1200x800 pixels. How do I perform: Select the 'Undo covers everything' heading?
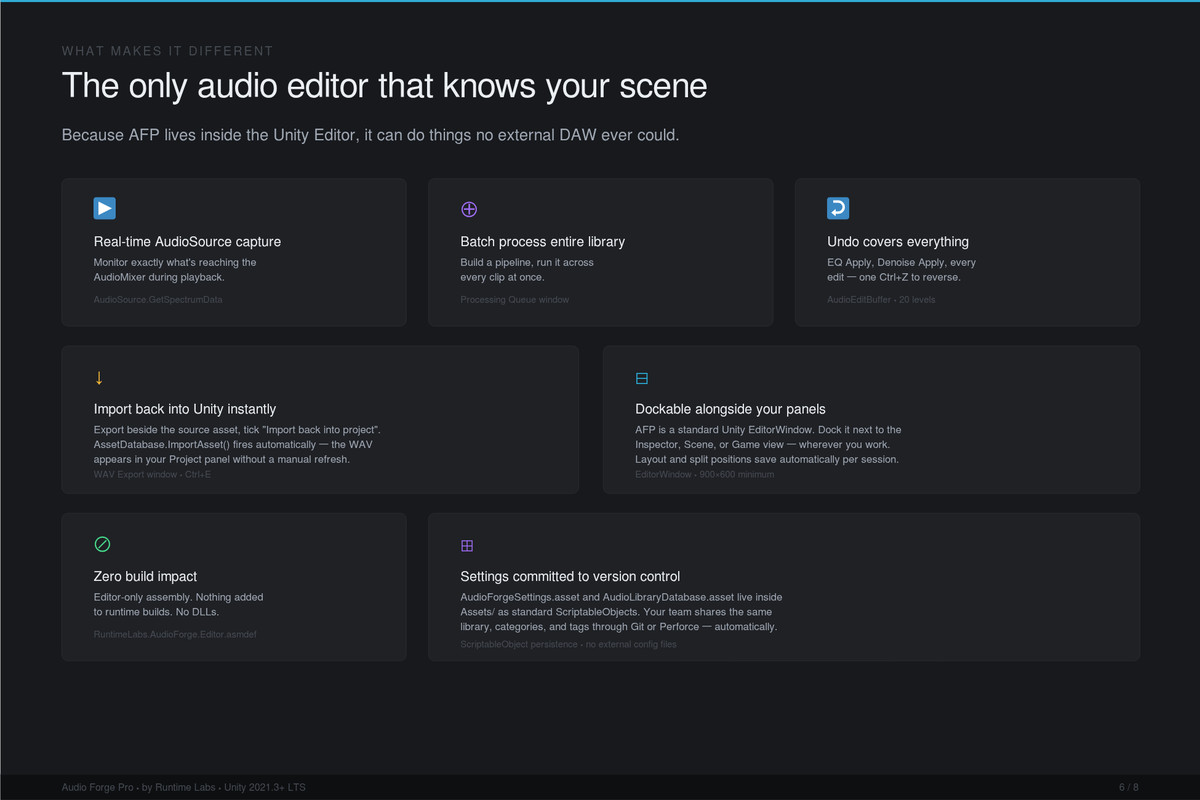coord(898,241)
